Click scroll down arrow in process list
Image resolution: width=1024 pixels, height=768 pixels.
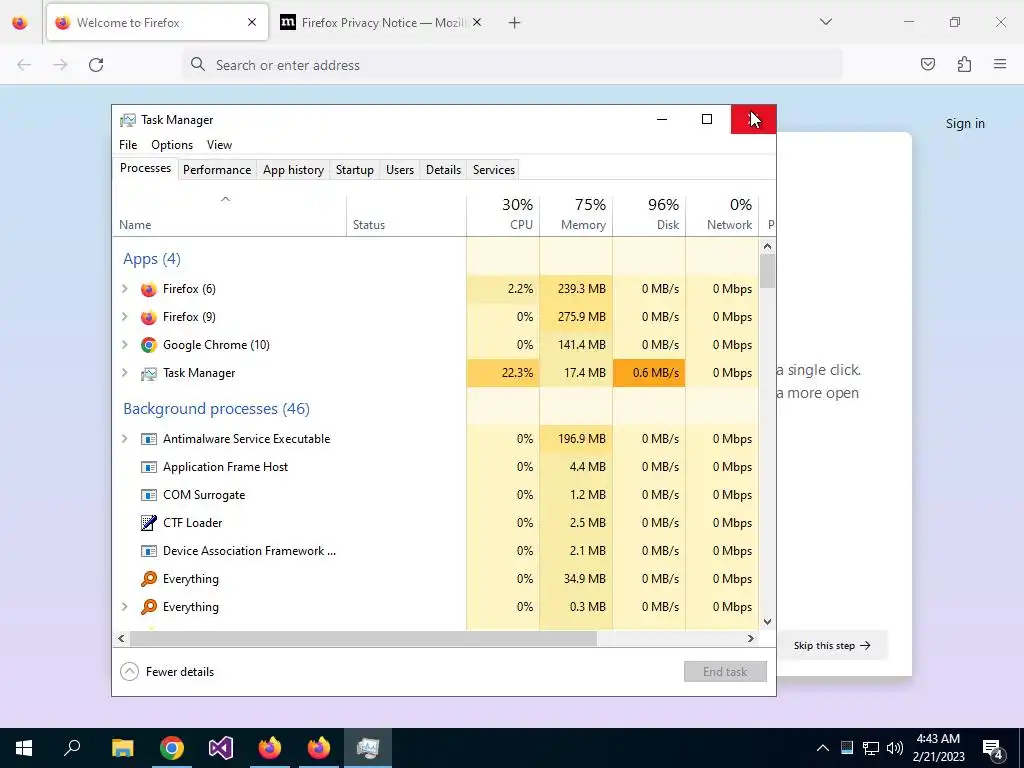click(x=767, y=622)
